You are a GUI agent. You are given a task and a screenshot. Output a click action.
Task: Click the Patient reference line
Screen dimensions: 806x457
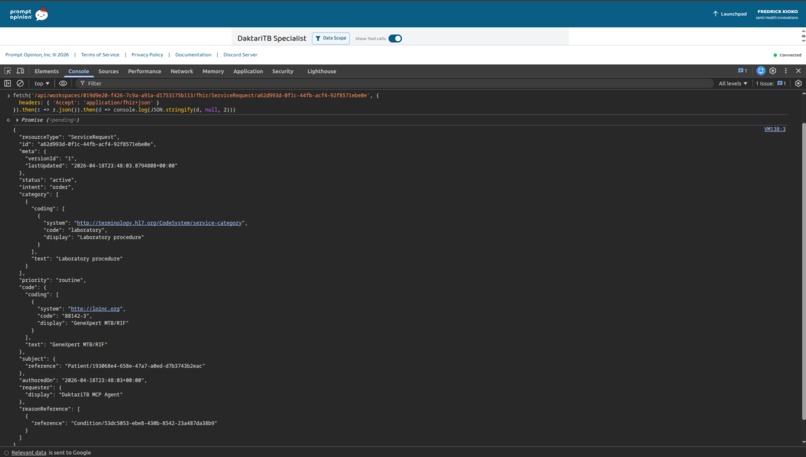click(x=115, y=366)
